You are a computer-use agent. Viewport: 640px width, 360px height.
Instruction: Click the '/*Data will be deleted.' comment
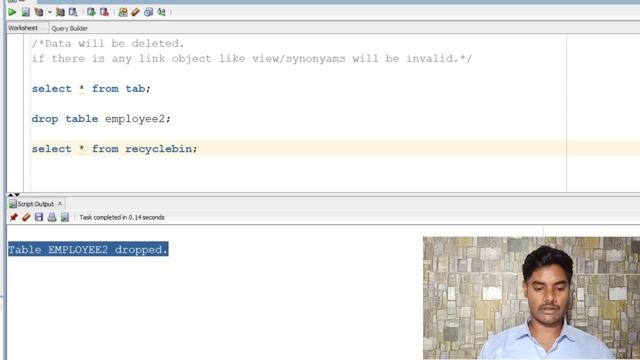pos(108,44)
